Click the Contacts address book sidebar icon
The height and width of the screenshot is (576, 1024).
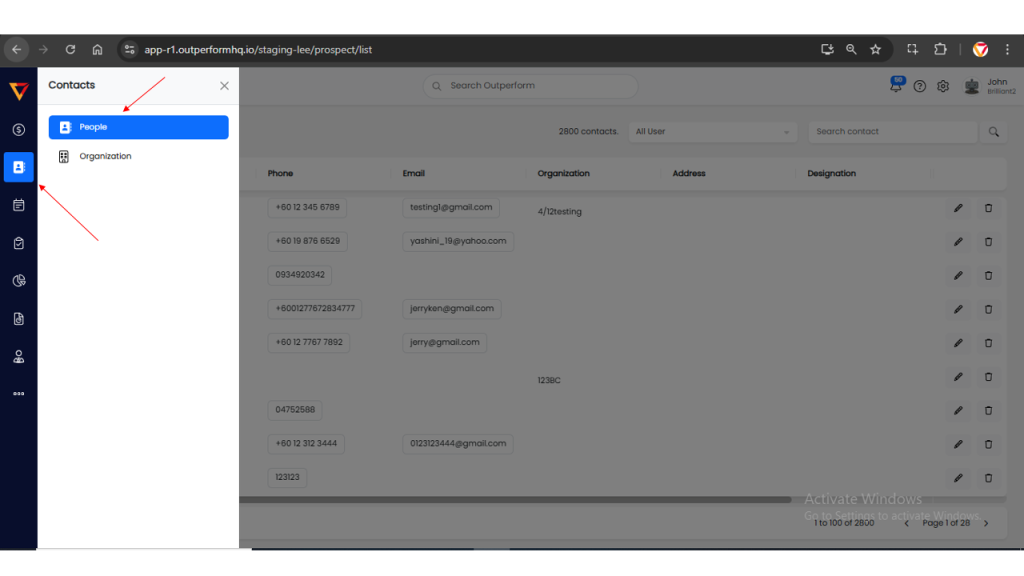point(18,167)
